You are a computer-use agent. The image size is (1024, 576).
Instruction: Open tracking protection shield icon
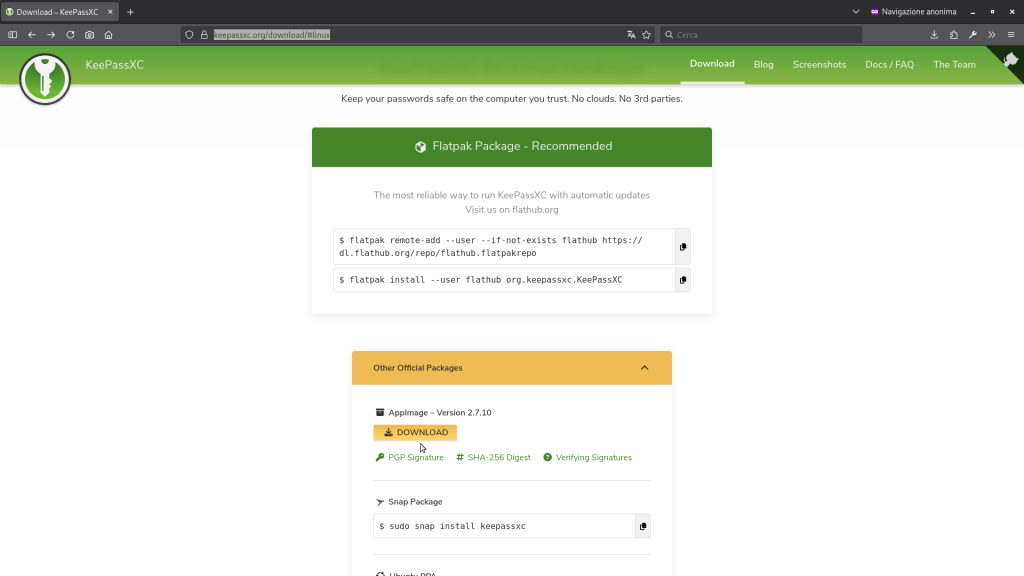189,35
